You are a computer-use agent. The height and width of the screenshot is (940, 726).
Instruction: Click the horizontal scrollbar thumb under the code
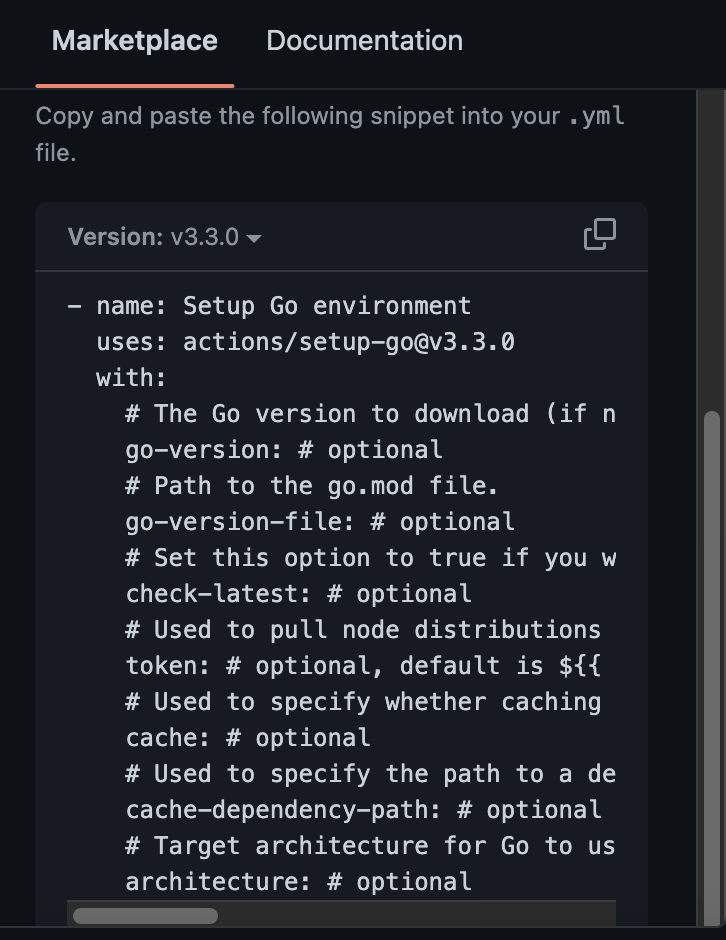[145, 915]
